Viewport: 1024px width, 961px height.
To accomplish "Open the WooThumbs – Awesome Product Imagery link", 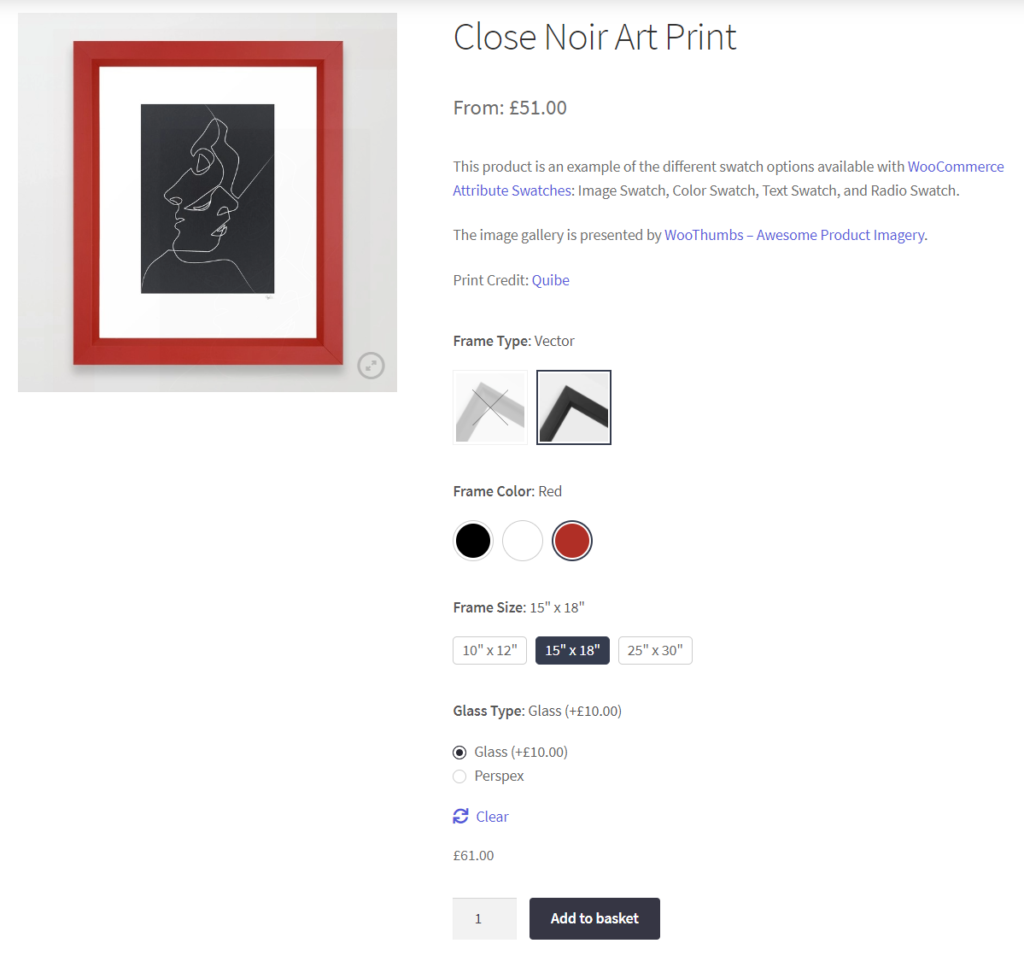I will (794, 235).
